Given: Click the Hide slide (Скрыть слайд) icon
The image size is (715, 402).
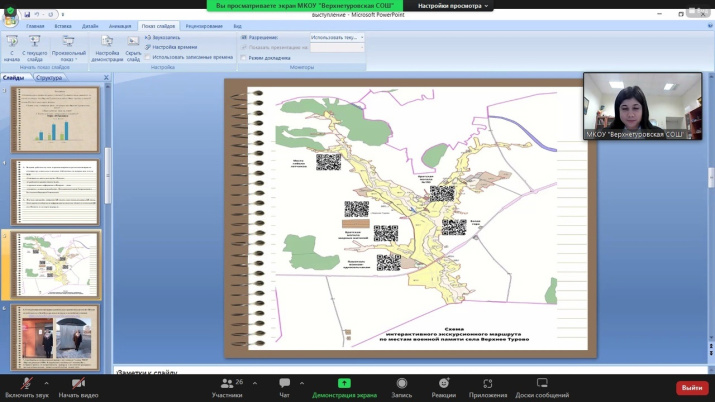Looking at the screenshot, I should pos(133,44).
